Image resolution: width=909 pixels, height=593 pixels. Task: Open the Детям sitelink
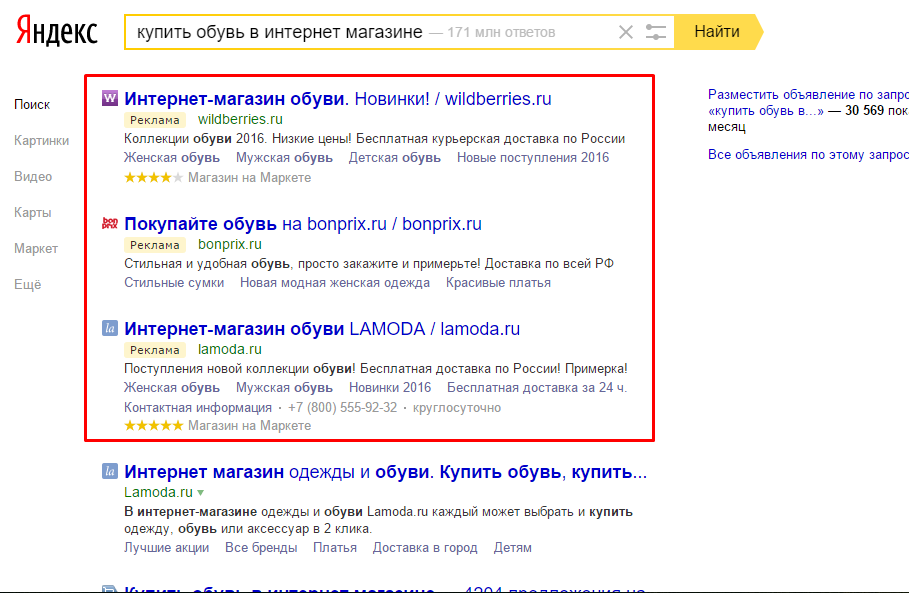tap(512, 548)
